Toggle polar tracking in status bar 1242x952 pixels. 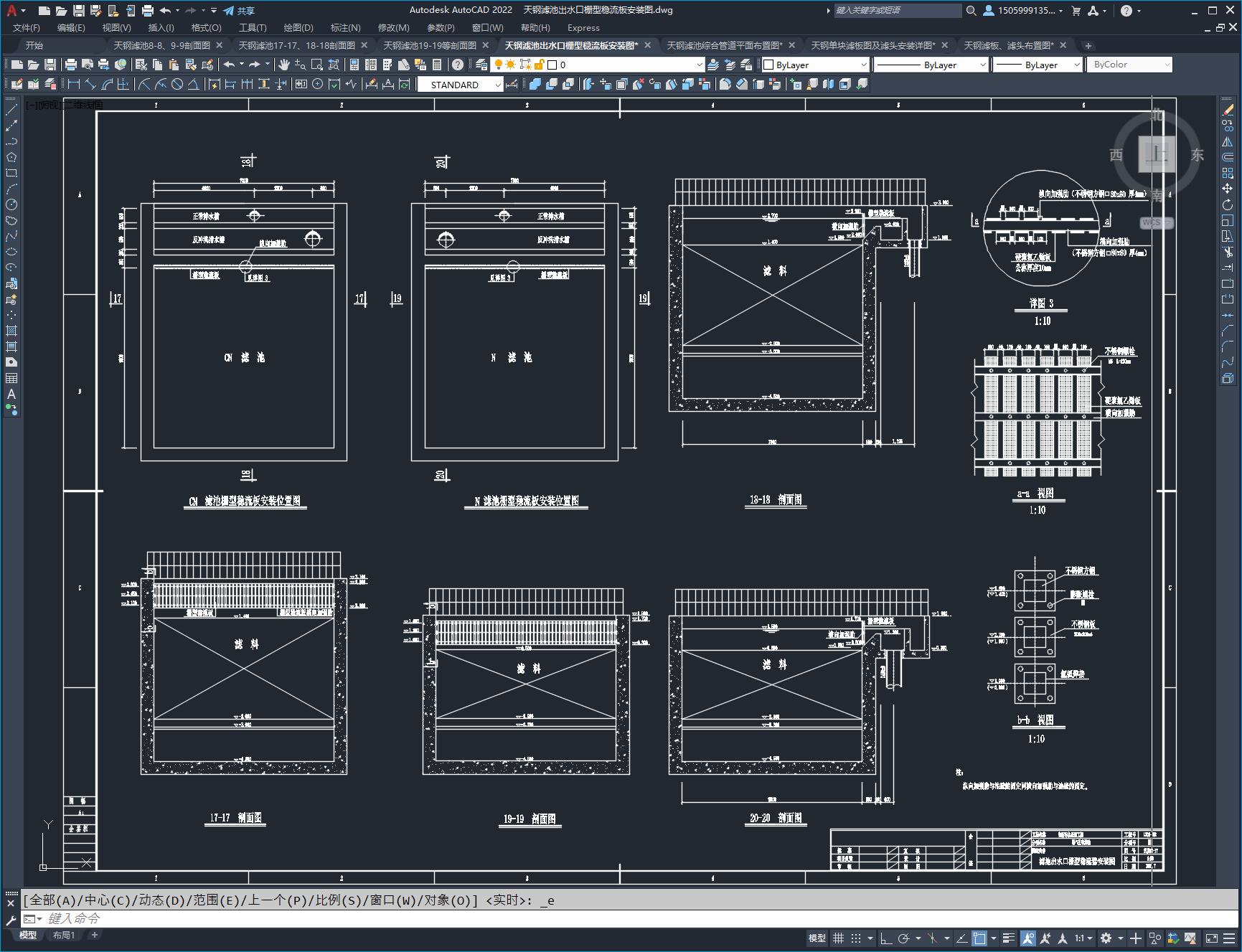(x=904, y=938)
